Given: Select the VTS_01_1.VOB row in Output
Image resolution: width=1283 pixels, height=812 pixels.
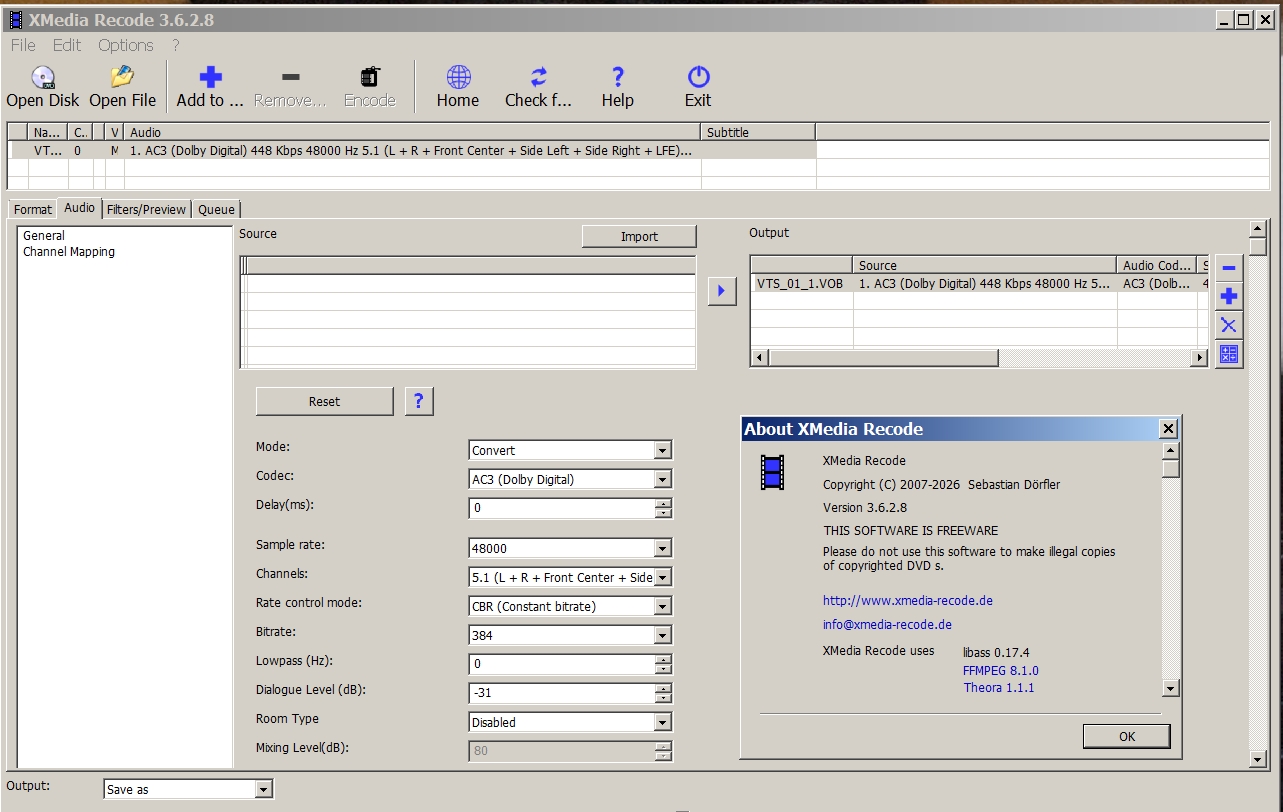Looking at the screenshot, I should [980, 283].
